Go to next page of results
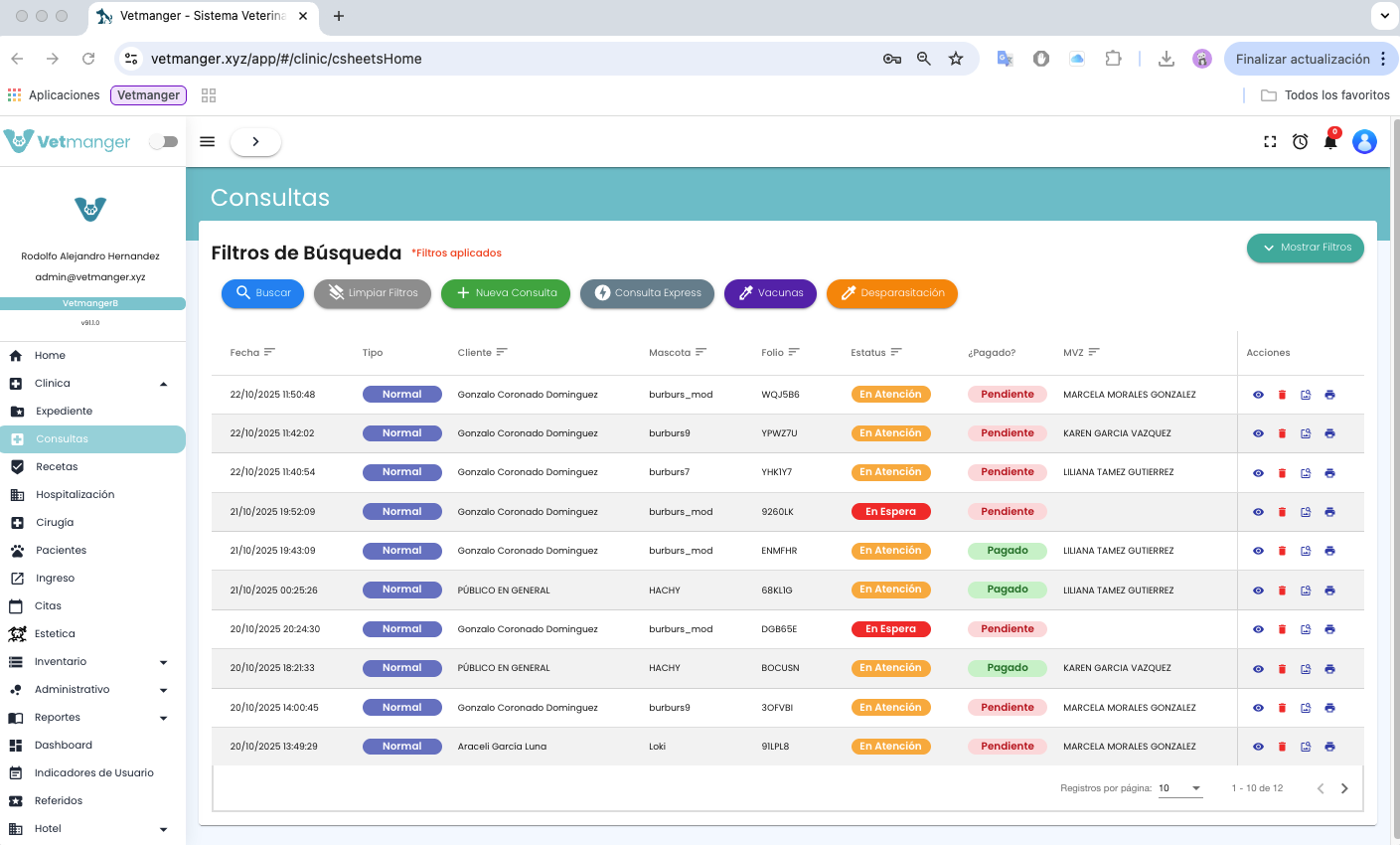 coord(1344,788)
